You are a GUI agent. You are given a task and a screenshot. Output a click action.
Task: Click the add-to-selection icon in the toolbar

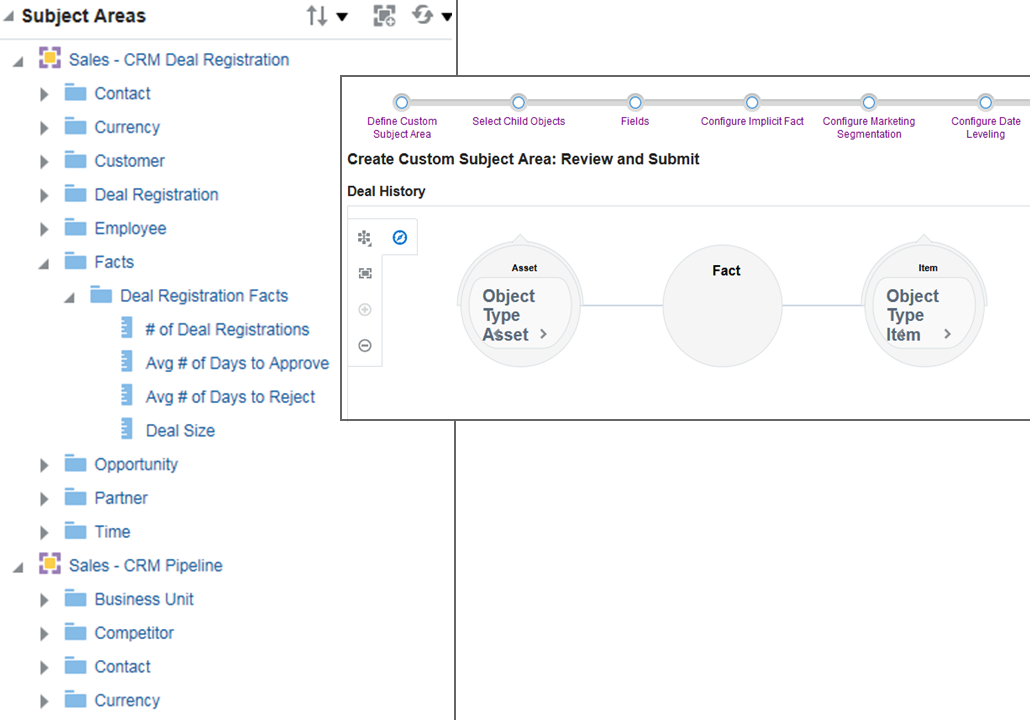pyautogui.click(x=384, y=15)
